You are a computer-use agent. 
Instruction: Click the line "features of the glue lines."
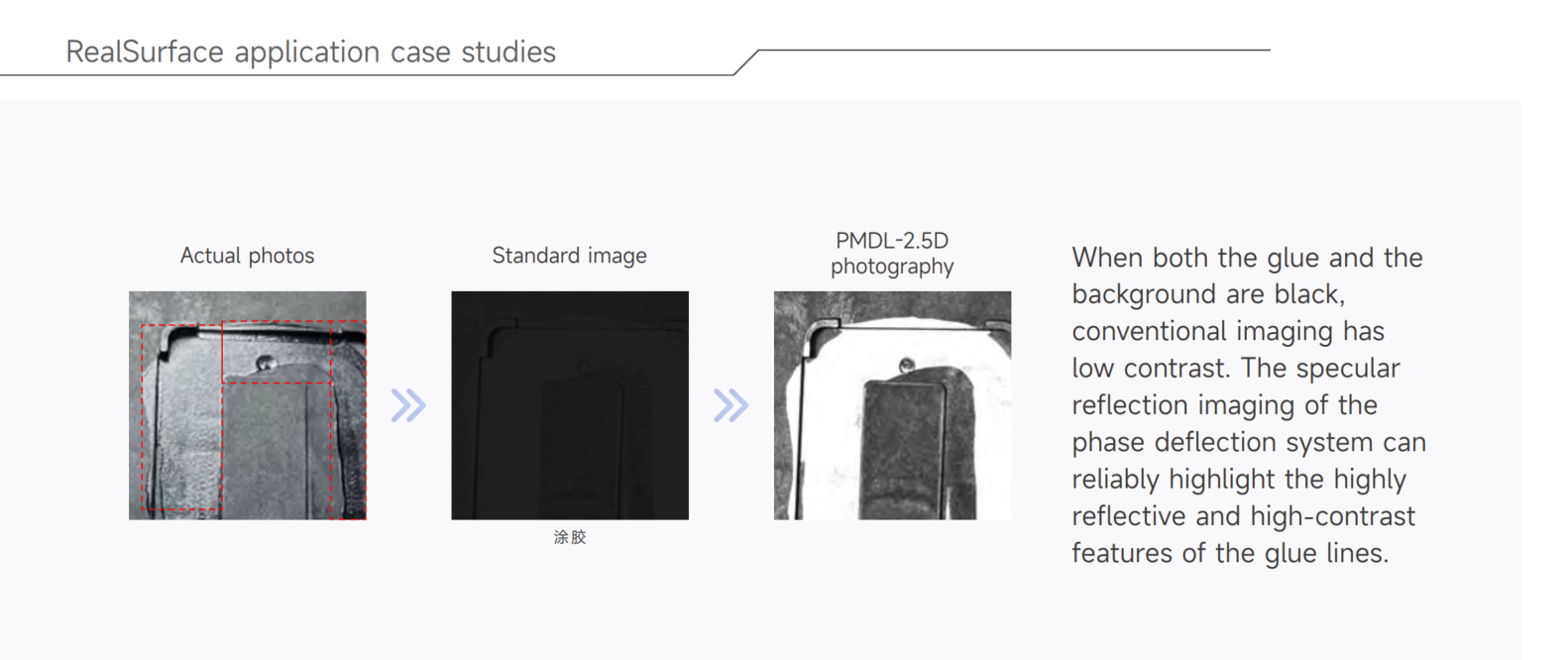pos(1229,553)
